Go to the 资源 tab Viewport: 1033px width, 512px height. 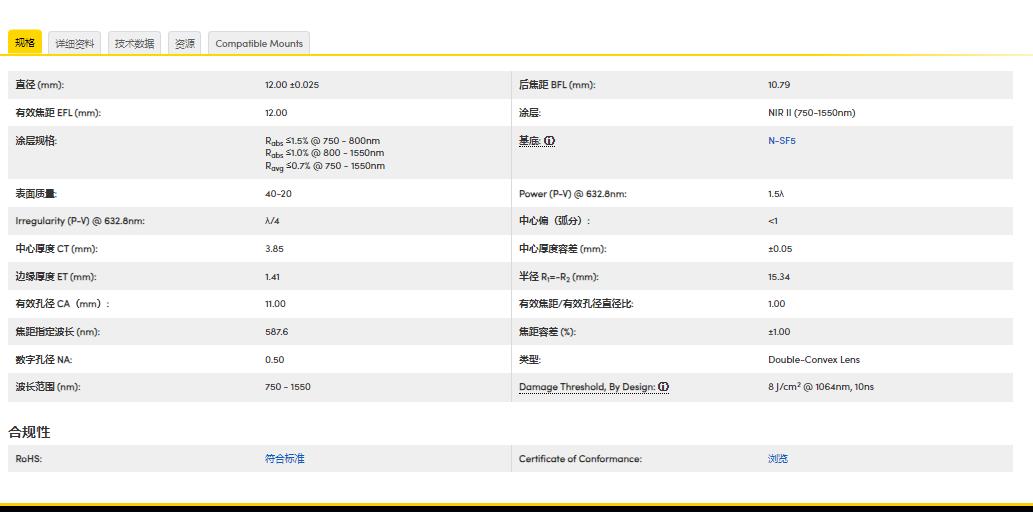(185, 43)
